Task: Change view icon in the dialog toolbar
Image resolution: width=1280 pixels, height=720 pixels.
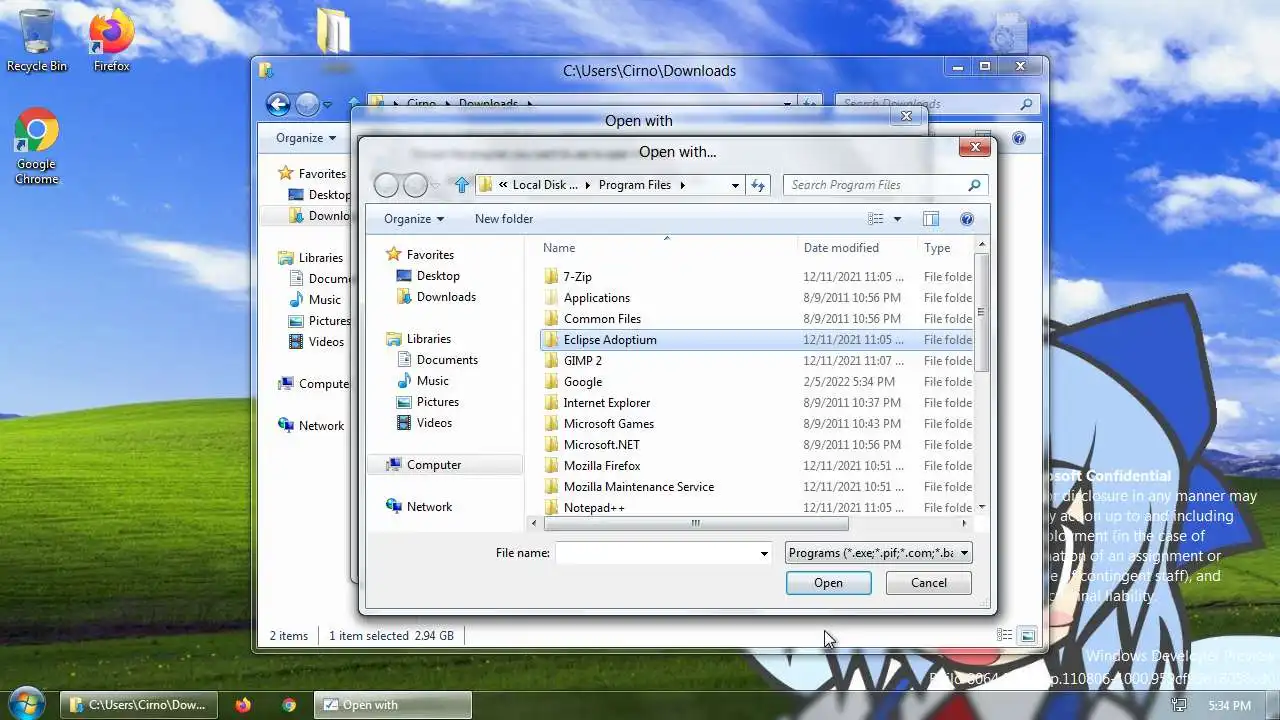Action: click(876, 219)
